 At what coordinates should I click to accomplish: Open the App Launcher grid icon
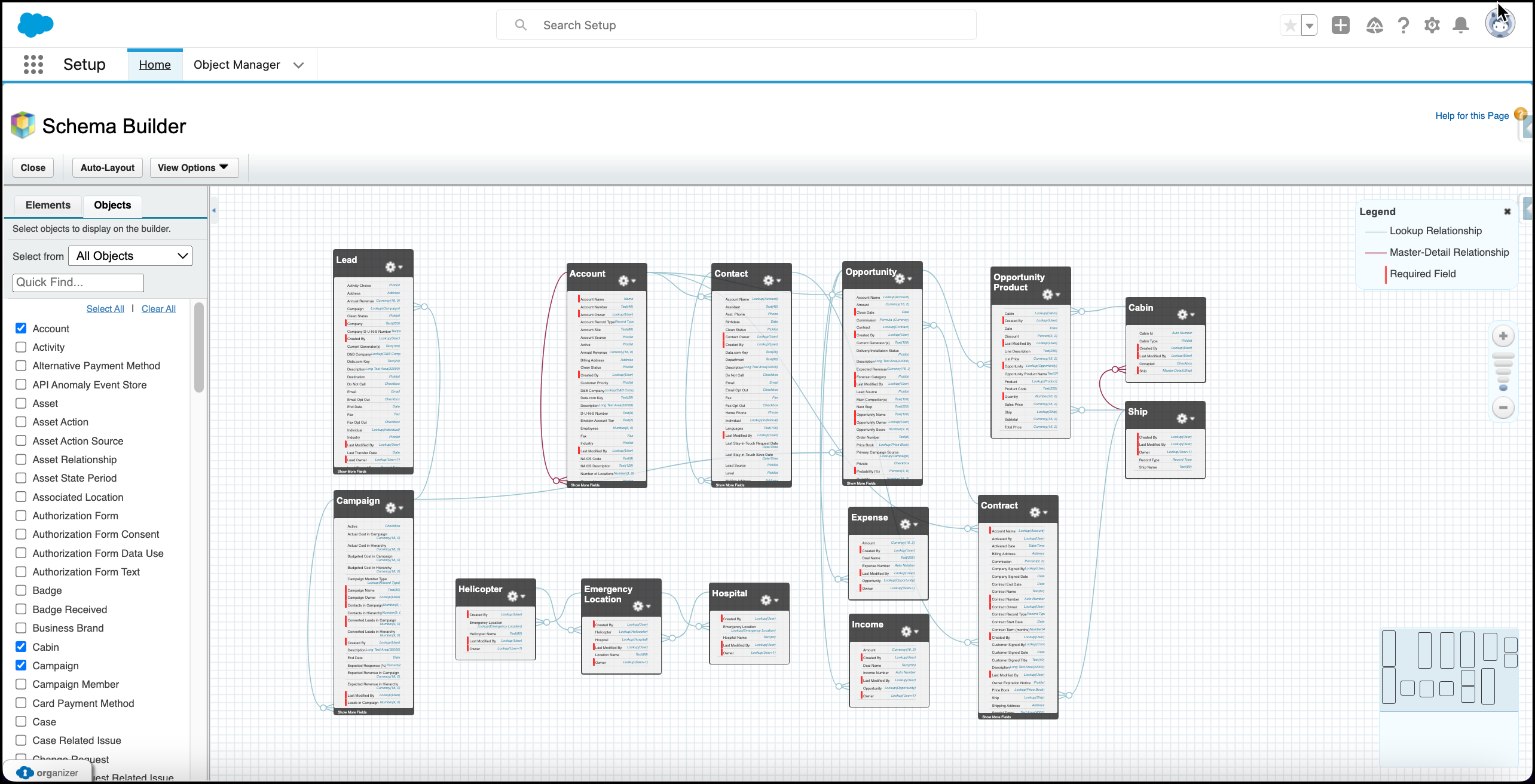point(33,64)
